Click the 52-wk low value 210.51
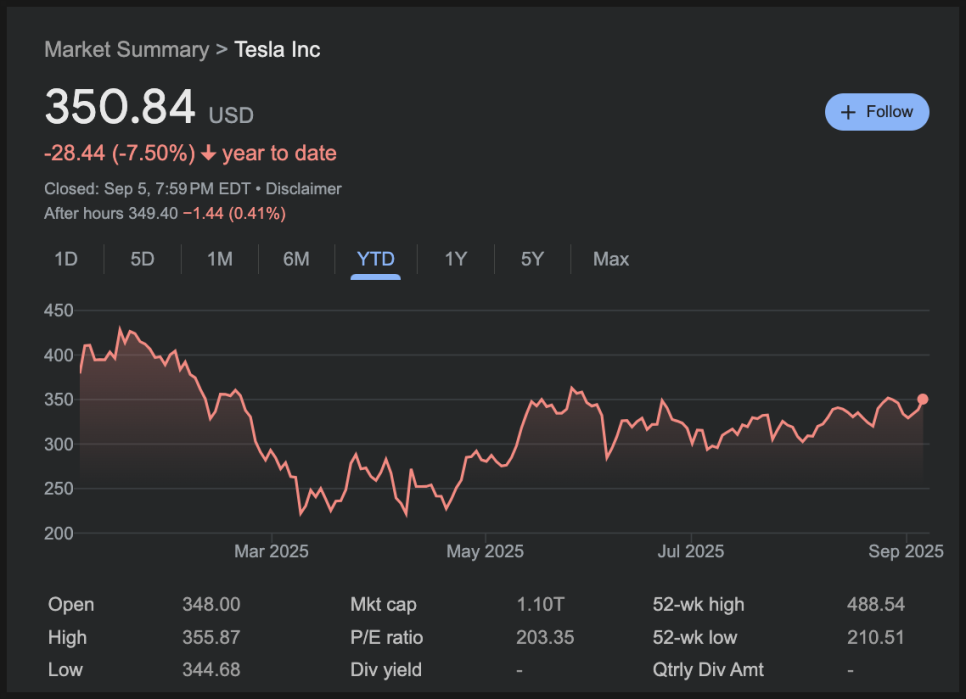The image size is (966, 699). coord(875,637)
